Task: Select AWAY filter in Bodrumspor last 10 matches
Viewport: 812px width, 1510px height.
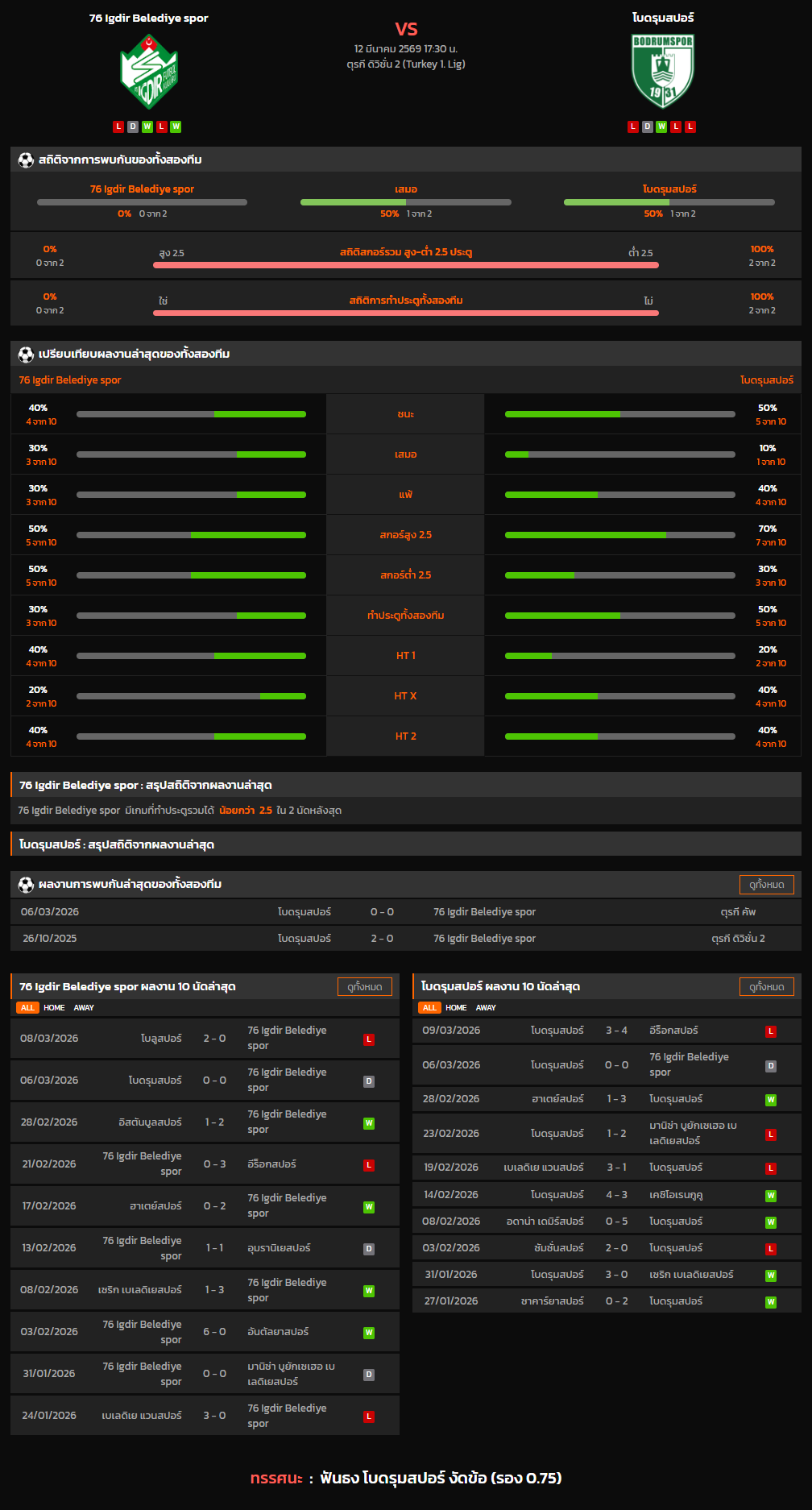Action: 486,1008
